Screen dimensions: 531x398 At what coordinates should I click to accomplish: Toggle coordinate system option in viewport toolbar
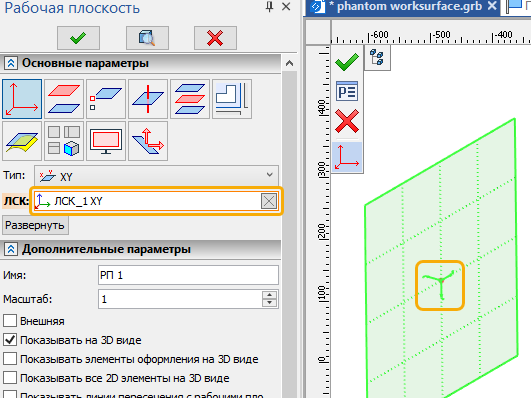(347, 157)
